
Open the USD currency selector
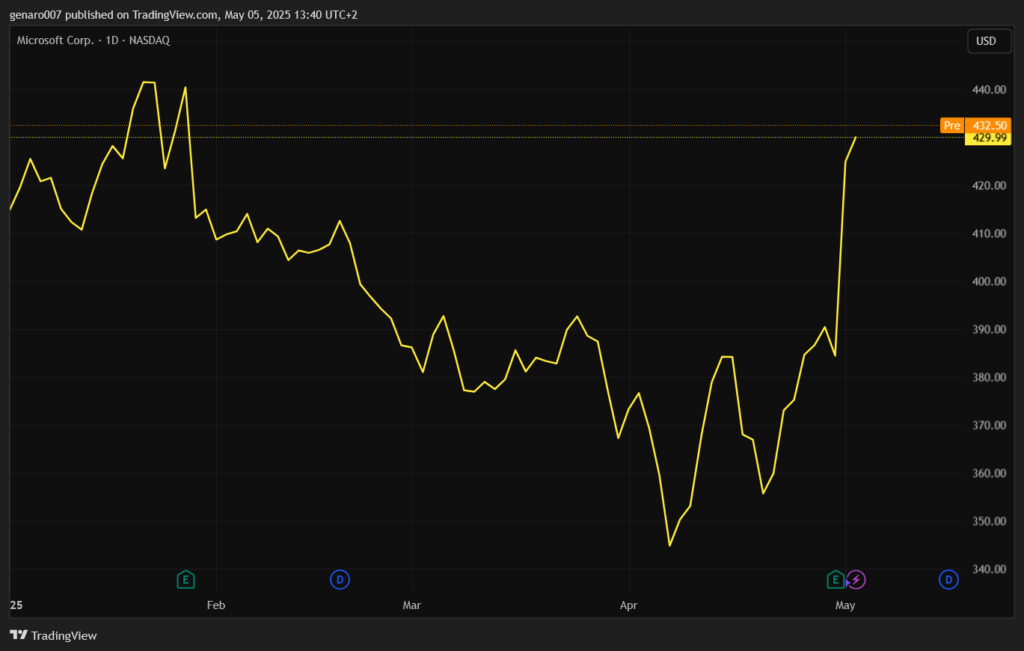986,41
